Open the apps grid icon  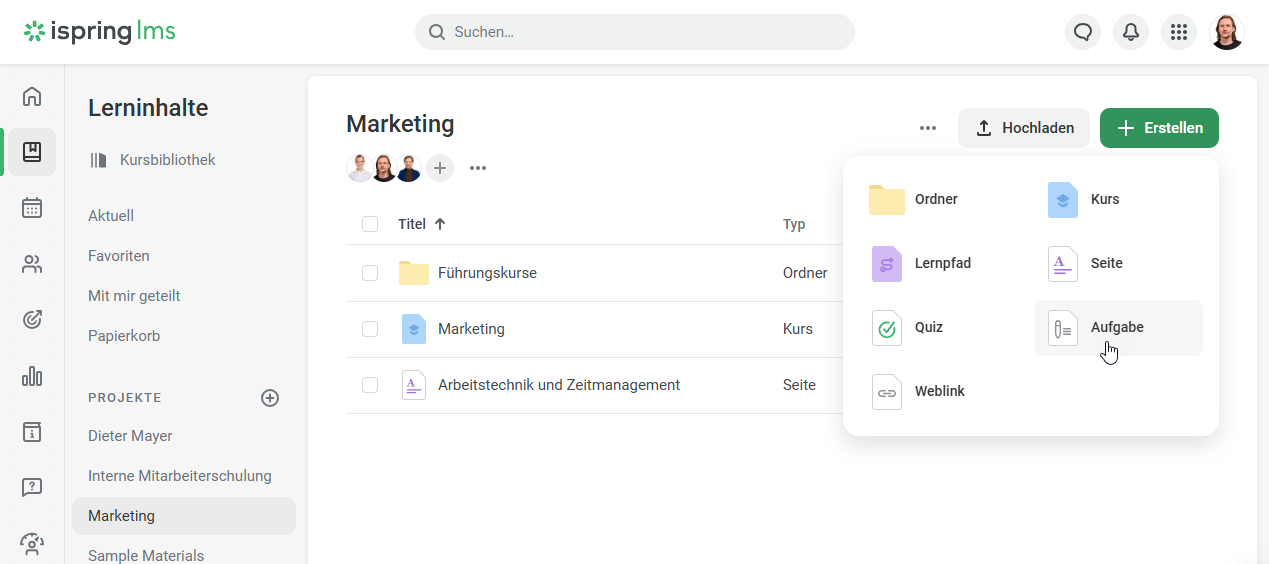[x=1179, y=32]
